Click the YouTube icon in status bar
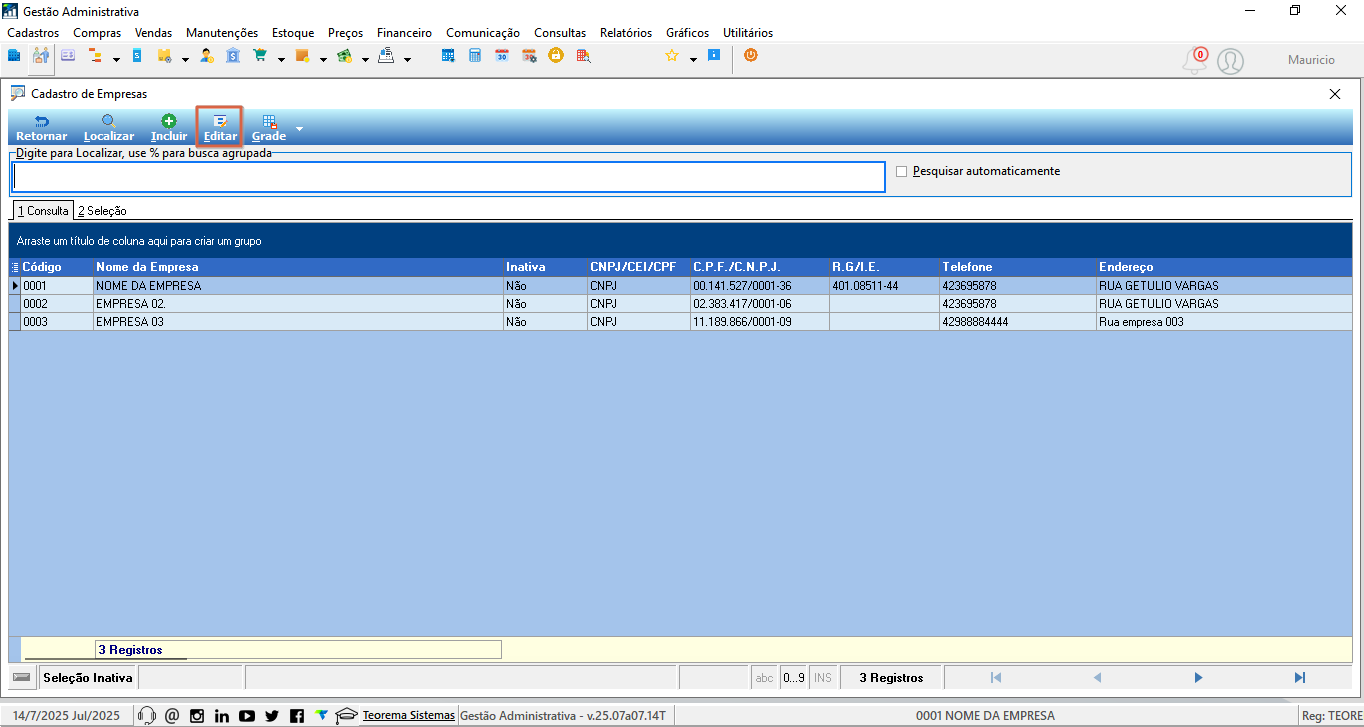Viewport: 1364px width, 727px height. 246,716
